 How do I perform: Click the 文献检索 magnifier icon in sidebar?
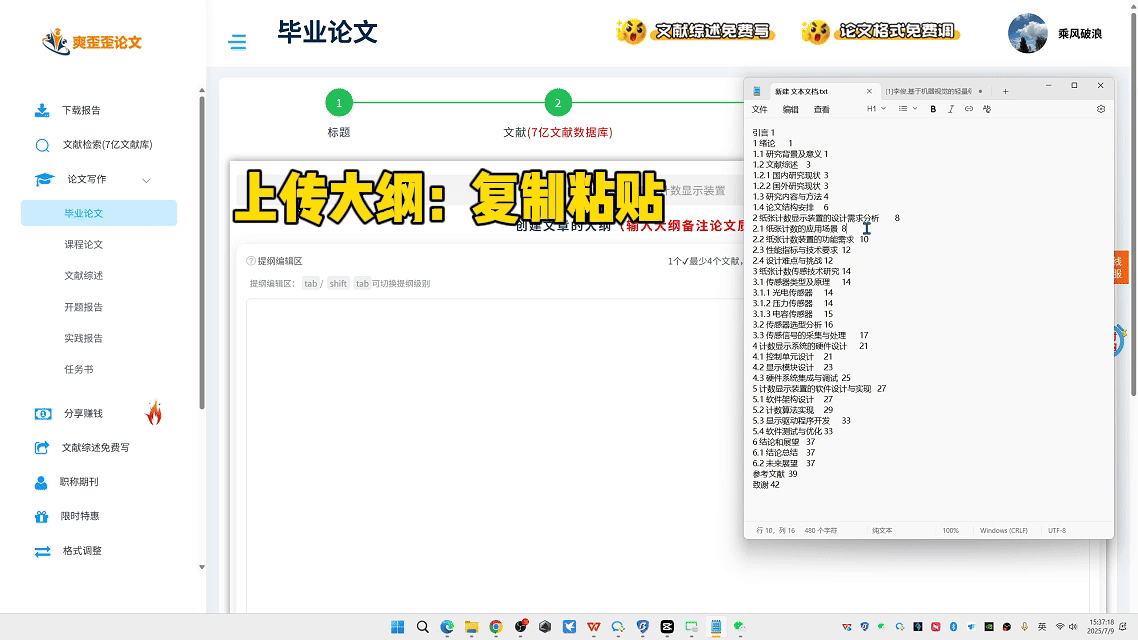[42, 145]
